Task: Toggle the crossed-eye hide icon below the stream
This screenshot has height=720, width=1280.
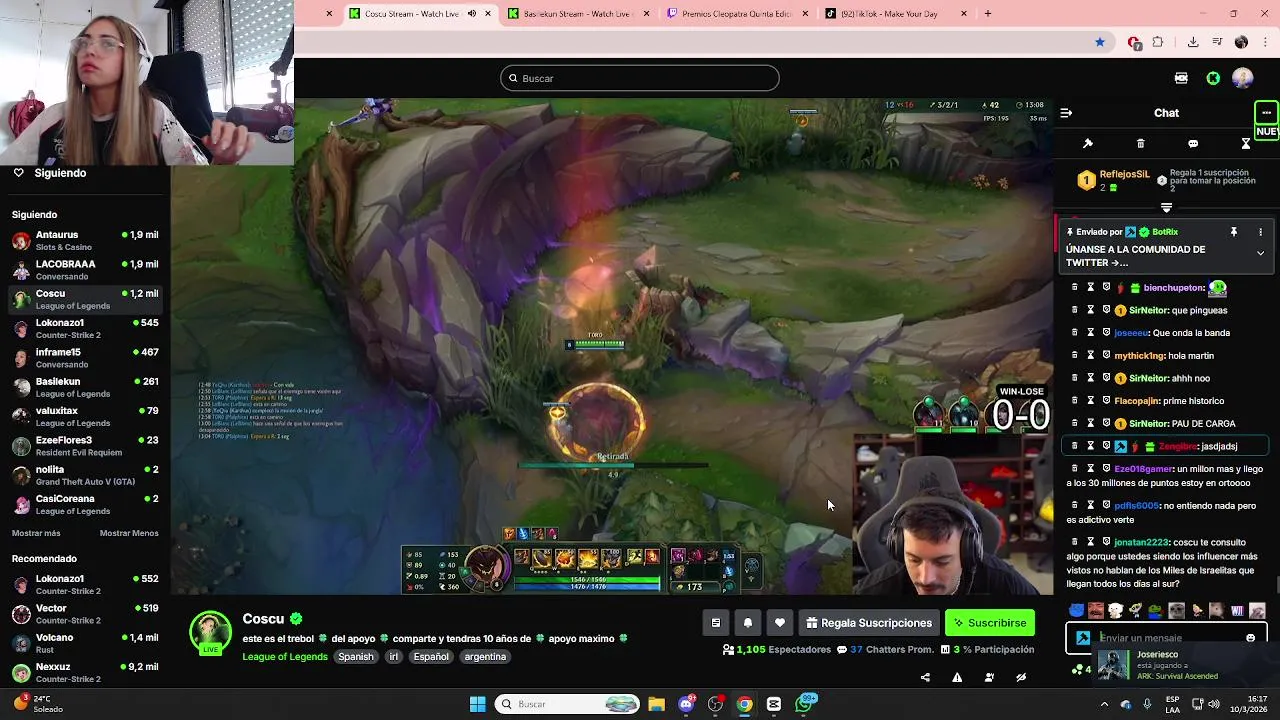Action: [1021, 677]
